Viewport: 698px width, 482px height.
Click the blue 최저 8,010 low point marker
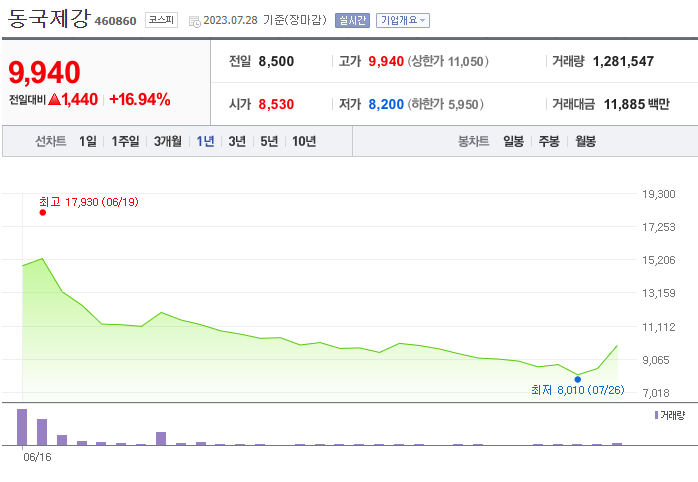(x=577, y=379)
